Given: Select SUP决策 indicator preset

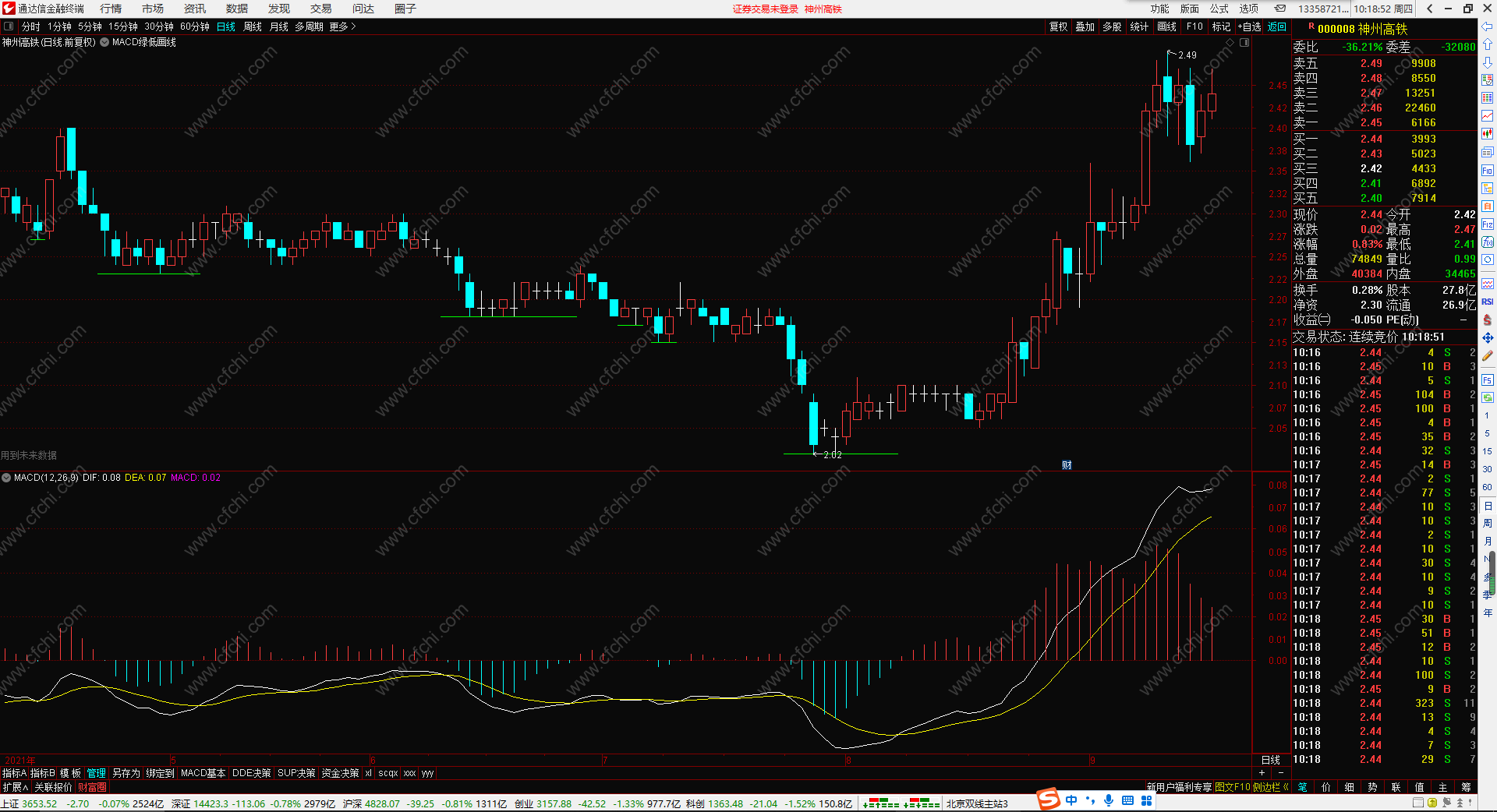Looking at the screenshot, I should tap(296, 773).
